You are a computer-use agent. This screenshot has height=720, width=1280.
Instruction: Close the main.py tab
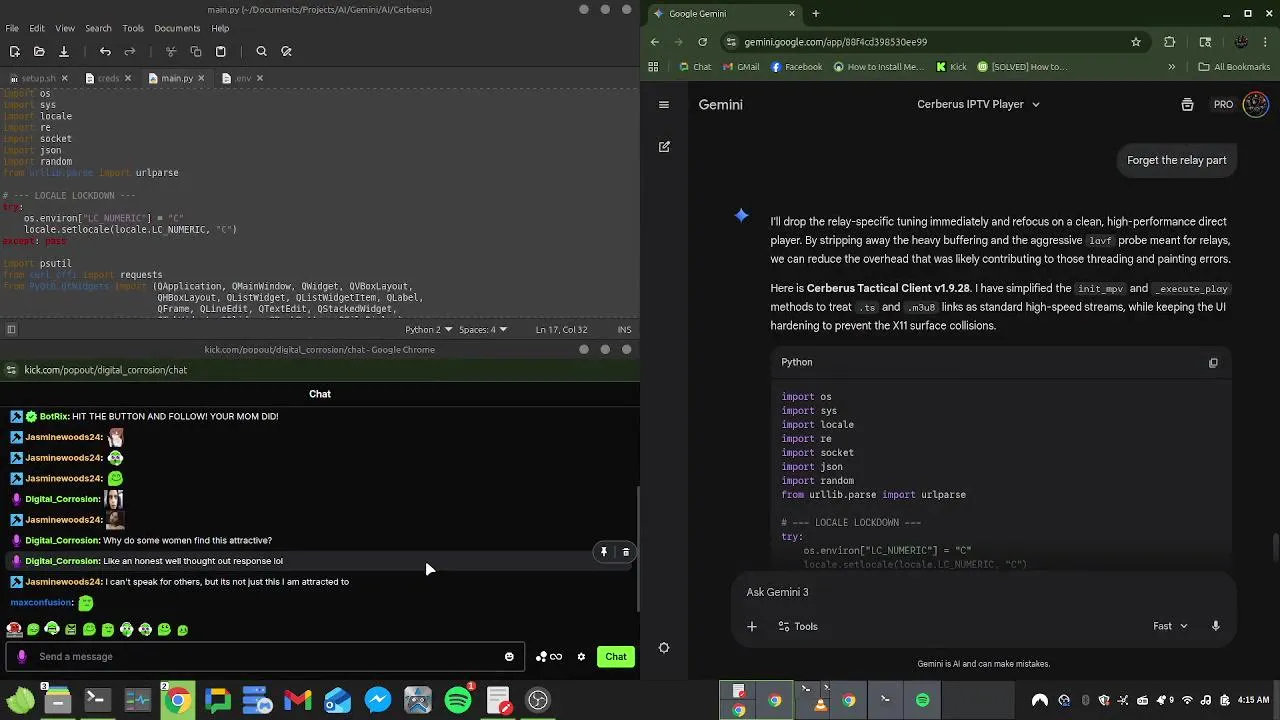tap(201, 78)
